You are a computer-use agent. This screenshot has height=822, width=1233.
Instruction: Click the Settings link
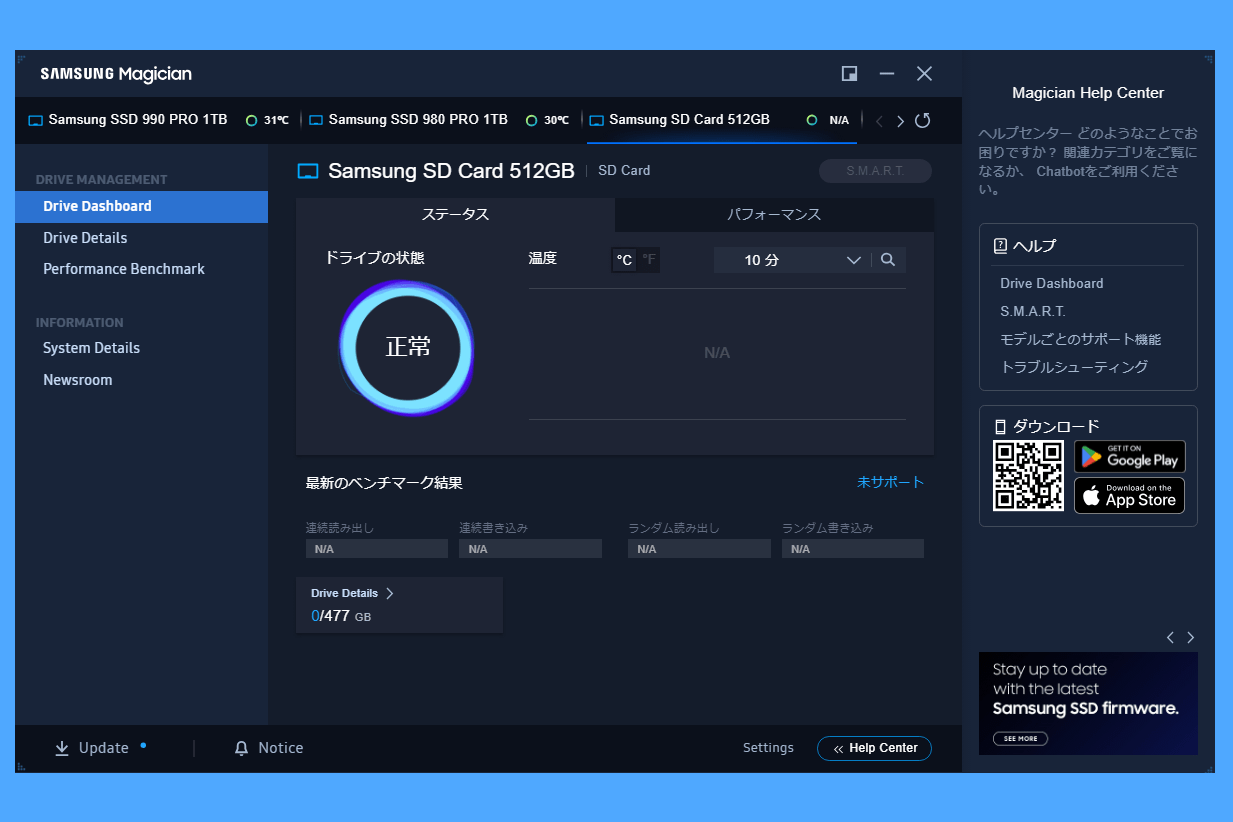tap(768, 748)
